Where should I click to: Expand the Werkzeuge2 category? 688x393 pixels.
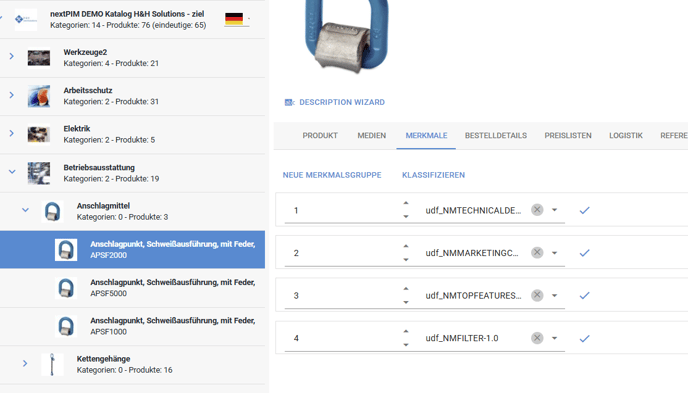pyautogui.click(x=12, y=56)
